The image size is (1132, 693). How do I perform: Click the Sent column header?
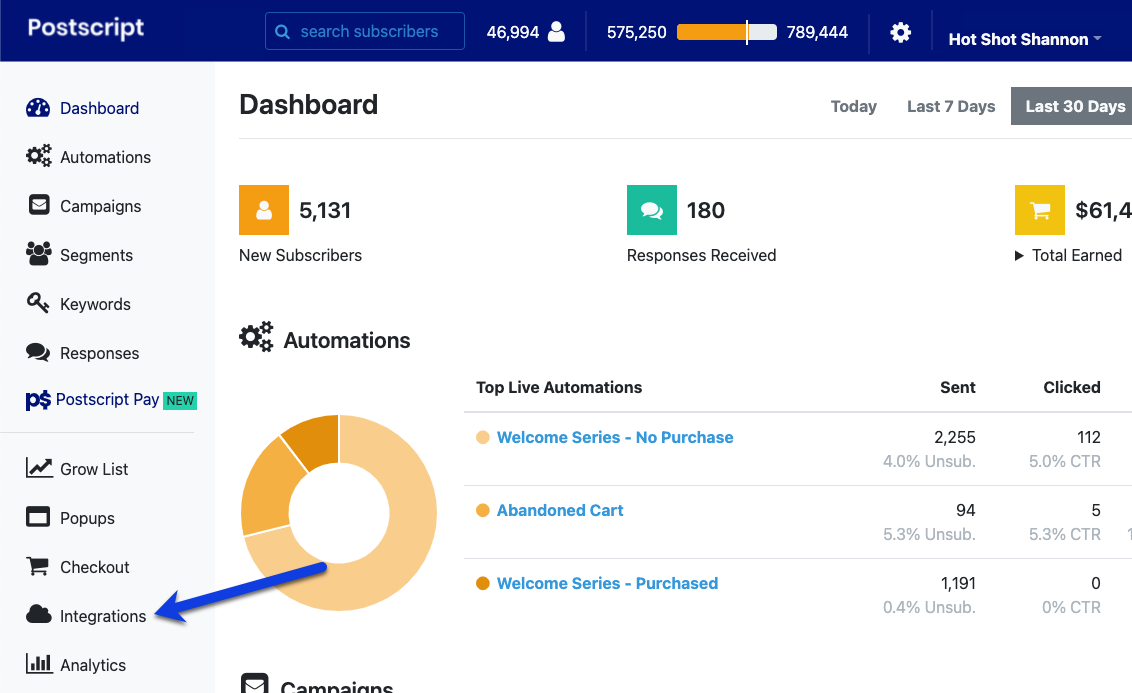(957, 388)
